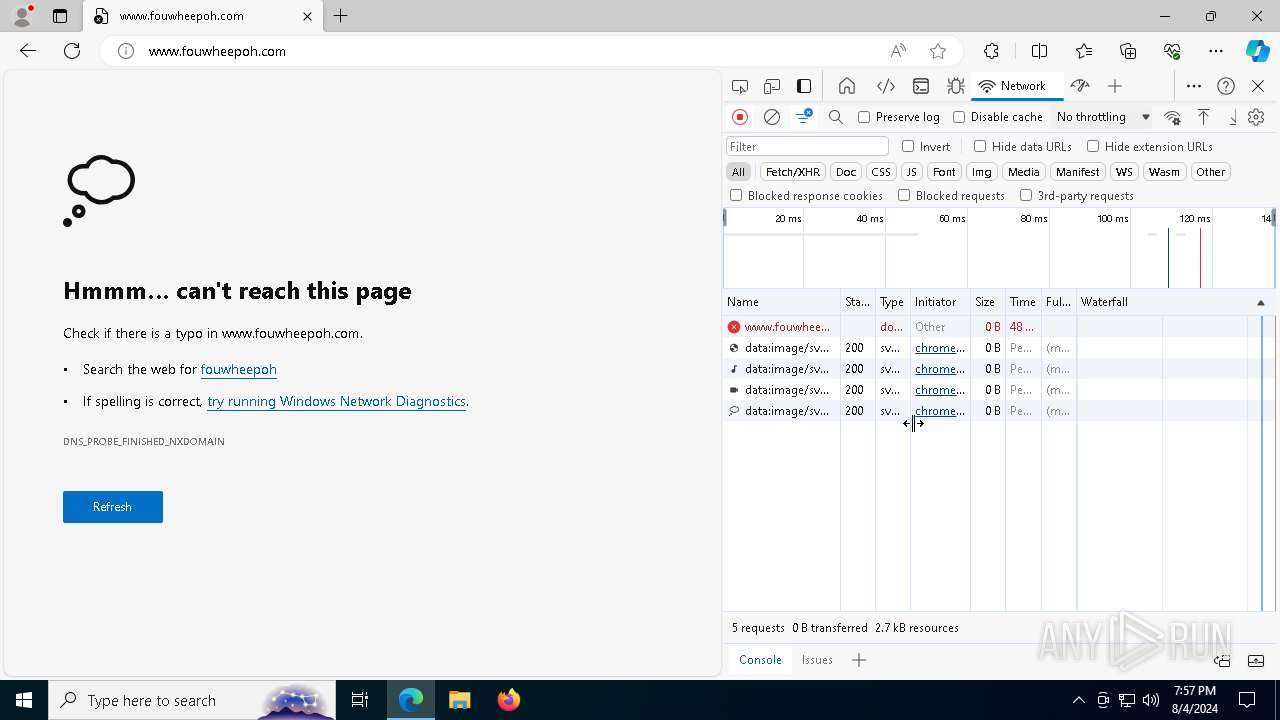This screenshot has width=1280, height=720.
Task: Open network conditions wifi-gear icon
Action: tap(1173, 117)
